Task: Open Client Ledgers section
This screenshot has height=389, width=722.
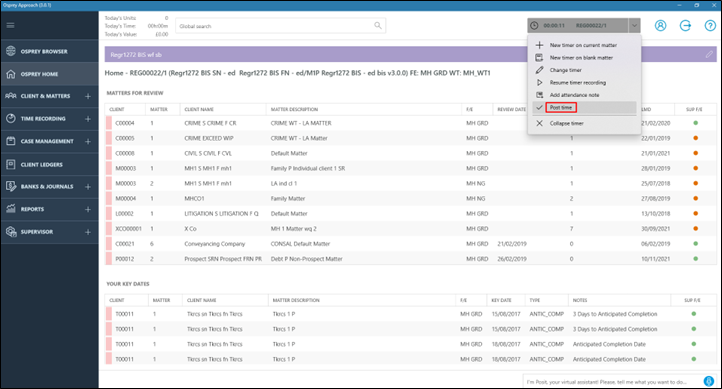Action: [49, 164]
